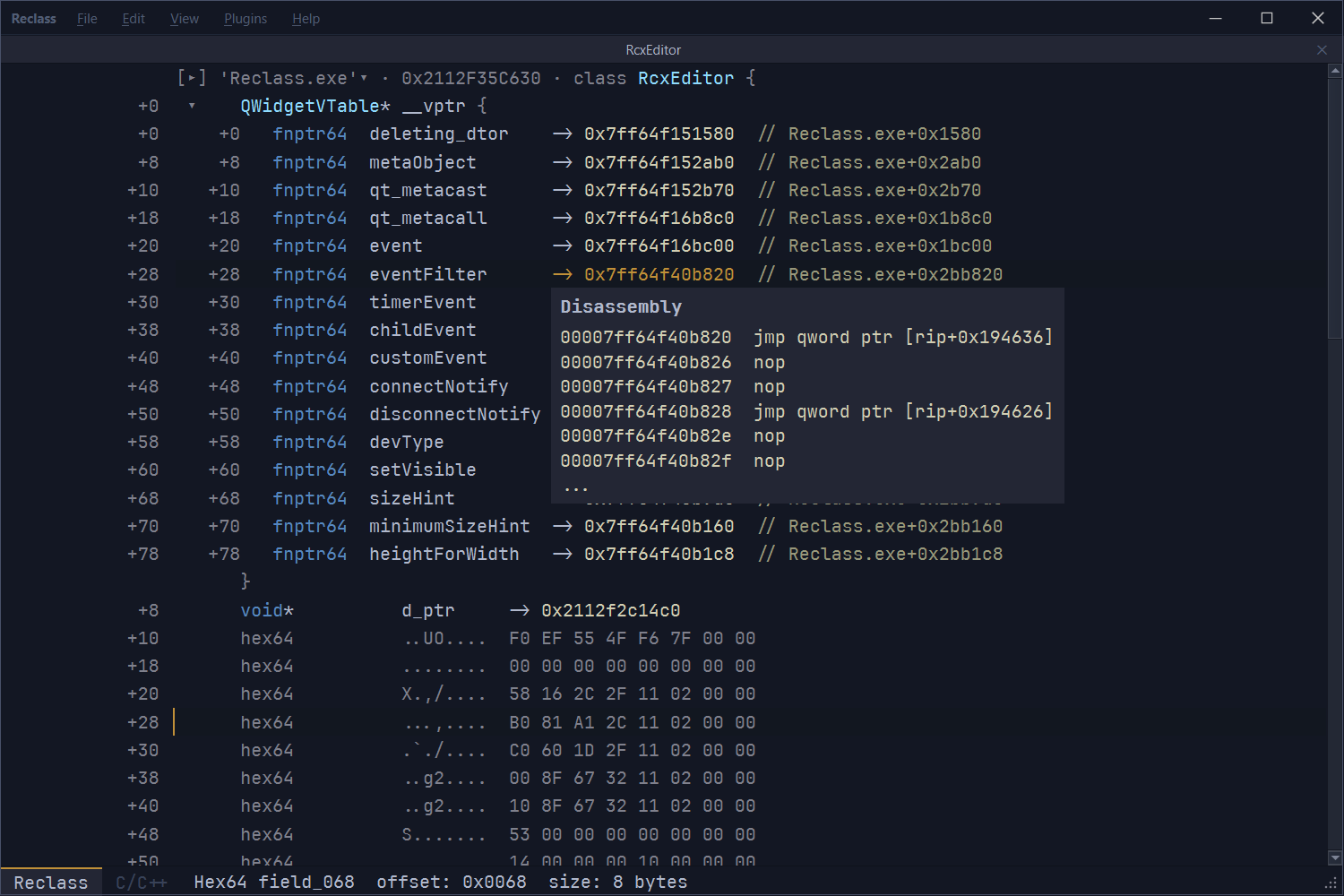Click scrollbar down arrow
This screenshot has width=1344, height=896.
pos(1335,857)
